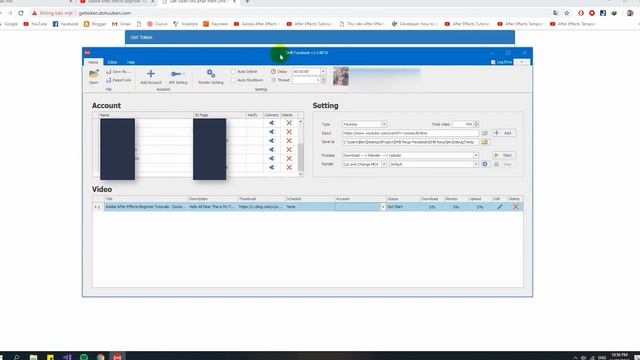The width and height of the screenshot is (640, 360).
Task: Open the Account dropdown in video row
Action: click(383, 207)
